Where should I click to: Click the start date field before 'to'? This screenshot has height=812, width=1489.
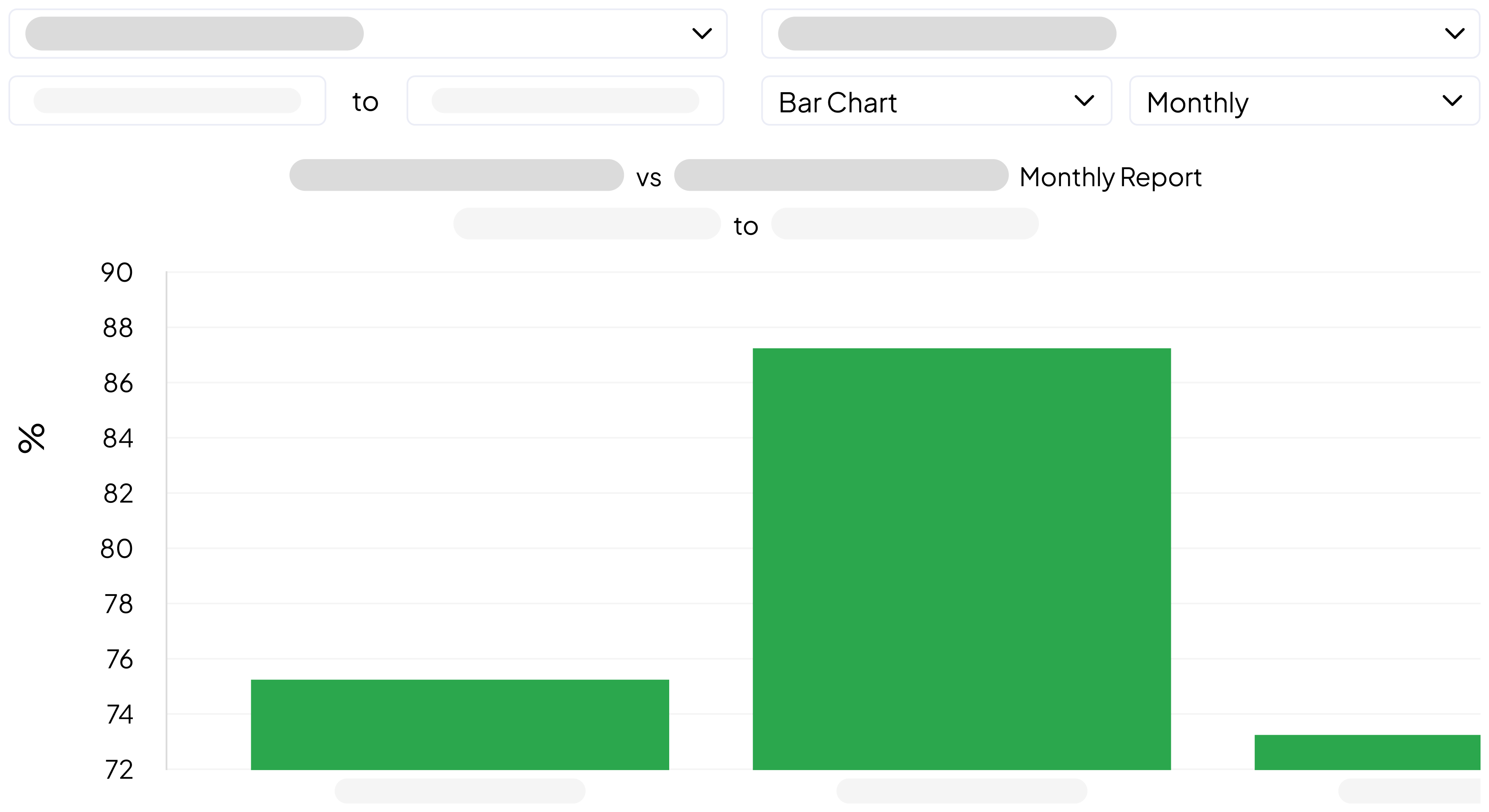[x=168, y=101]
